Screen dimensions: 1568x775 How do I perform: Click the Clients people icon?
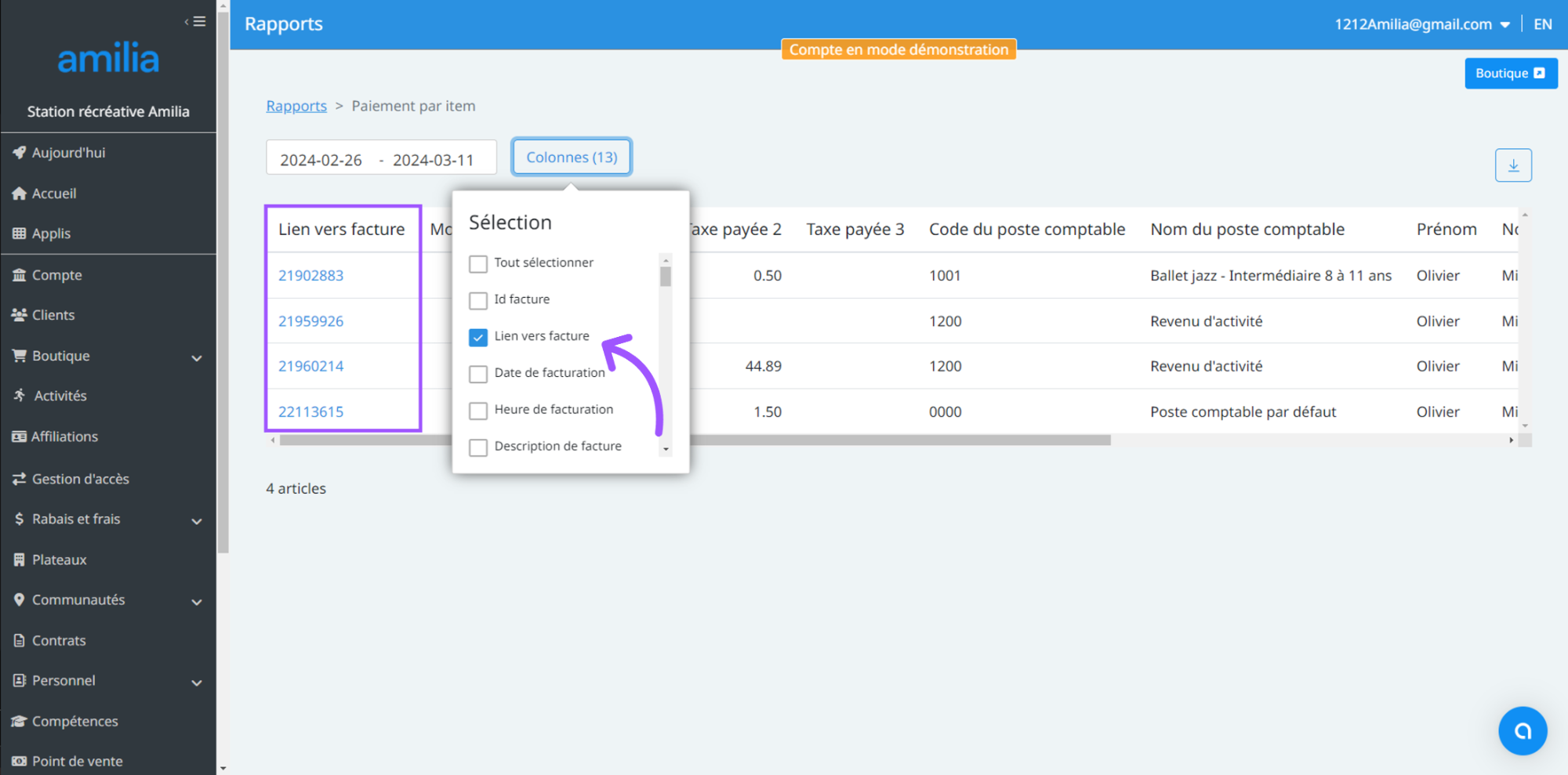(x=20, y=315)
